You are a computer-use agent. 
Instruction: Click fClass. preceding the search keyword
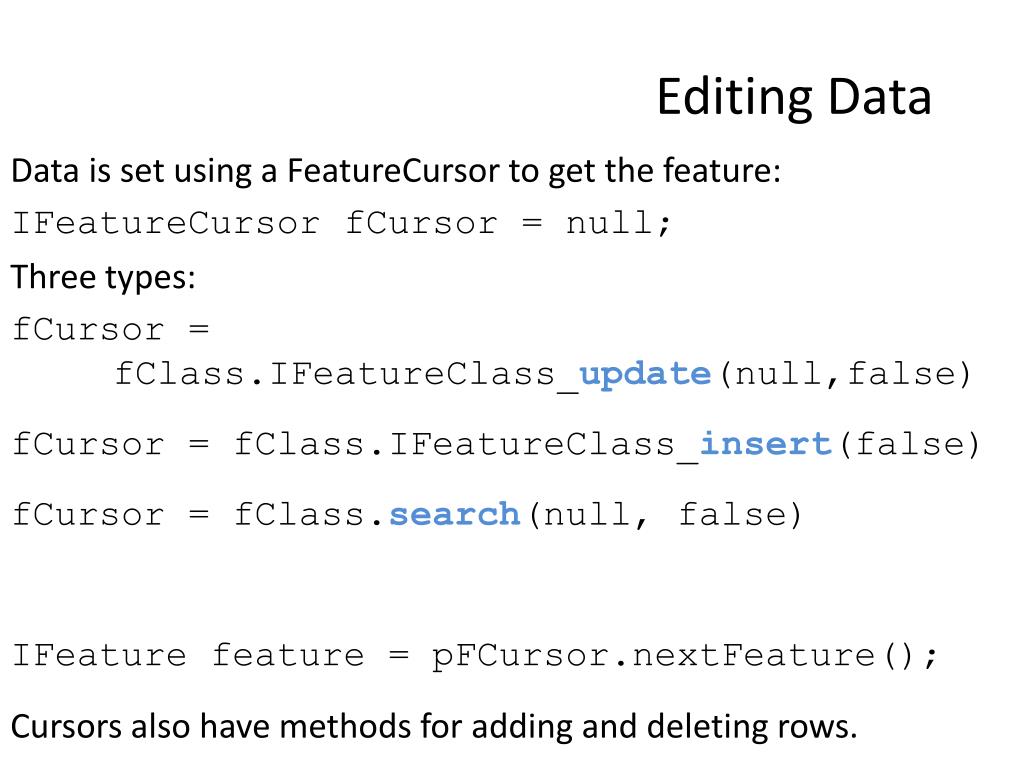pyautogui.click(x=311, y=515)
